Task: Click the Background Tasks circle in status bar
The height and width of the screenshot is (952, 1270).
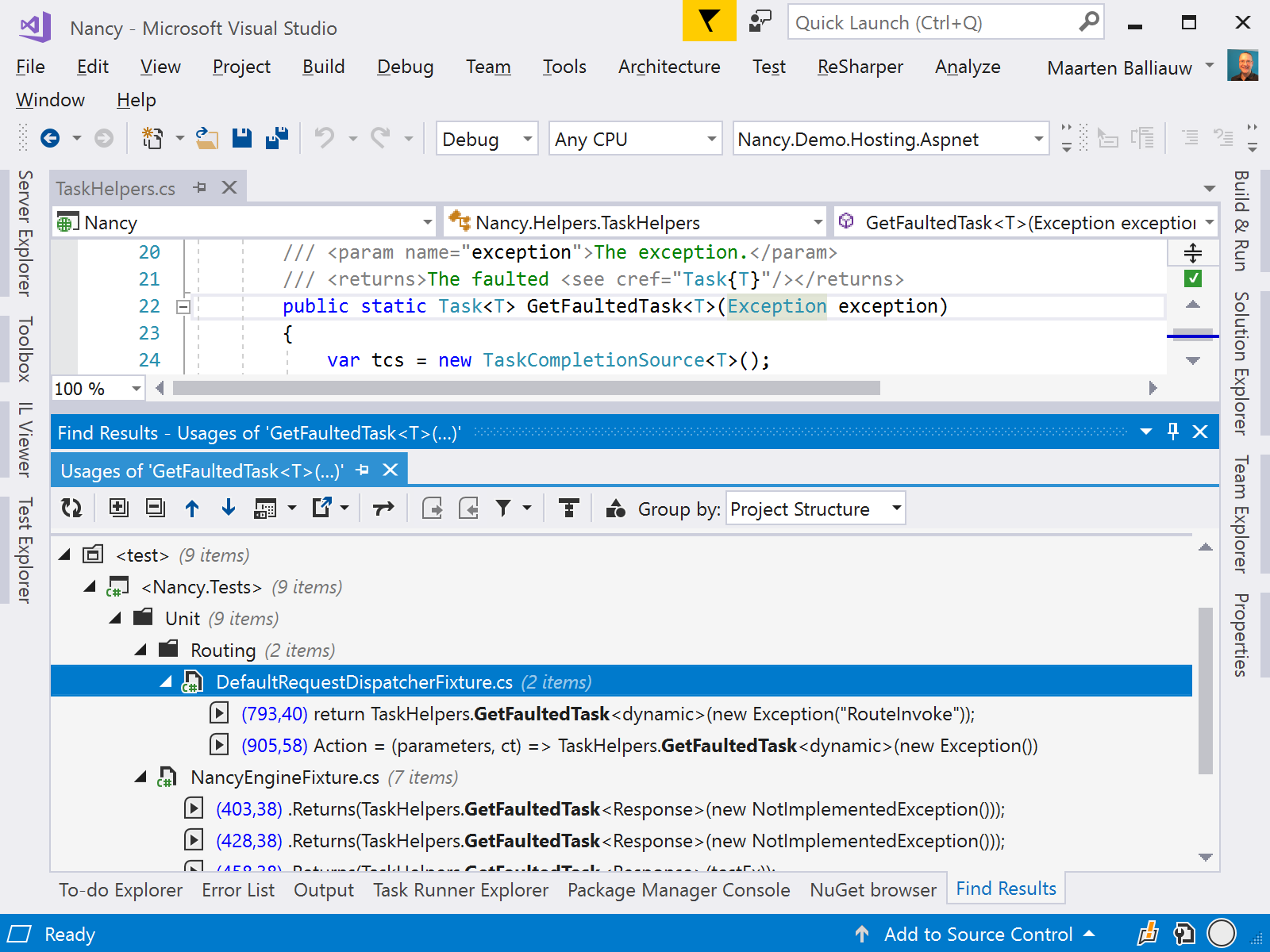Action: point(1222,934)
